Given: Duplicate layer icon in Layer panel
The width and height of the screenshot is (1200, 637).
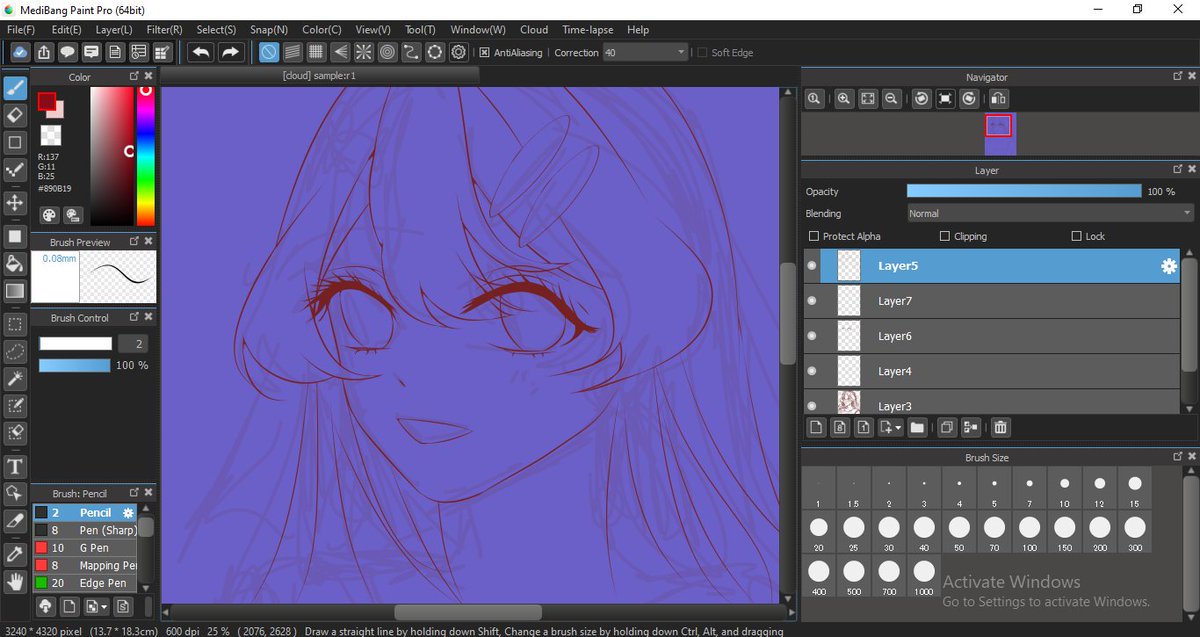Looking at the screenshot, I should (948, 427).
